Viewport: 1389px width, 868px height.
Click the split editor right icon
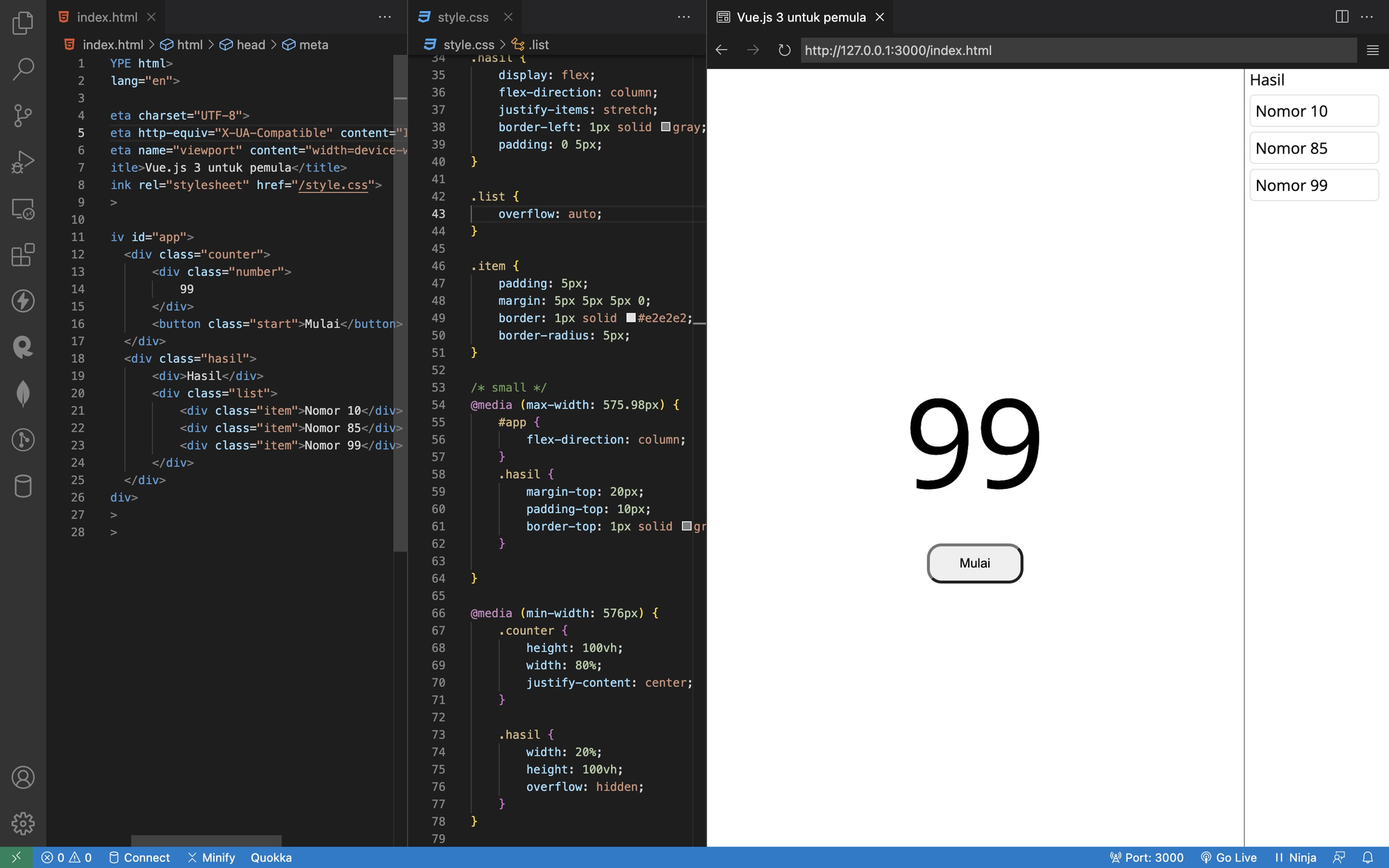1342,17
